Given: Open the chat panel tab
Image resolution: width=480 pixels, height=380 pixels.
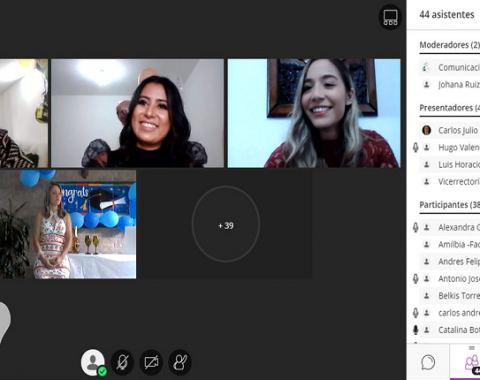Looking at the screenshot, I should (x=428, y=362).
